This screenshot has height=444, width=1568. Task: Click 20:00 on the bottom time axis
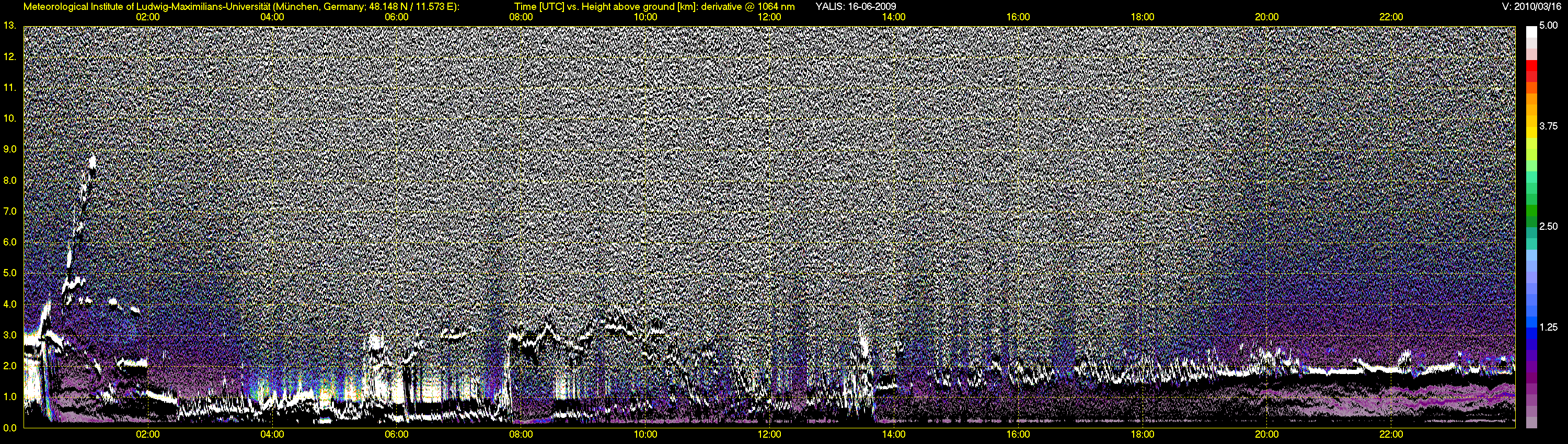(x=1267, y=435)
